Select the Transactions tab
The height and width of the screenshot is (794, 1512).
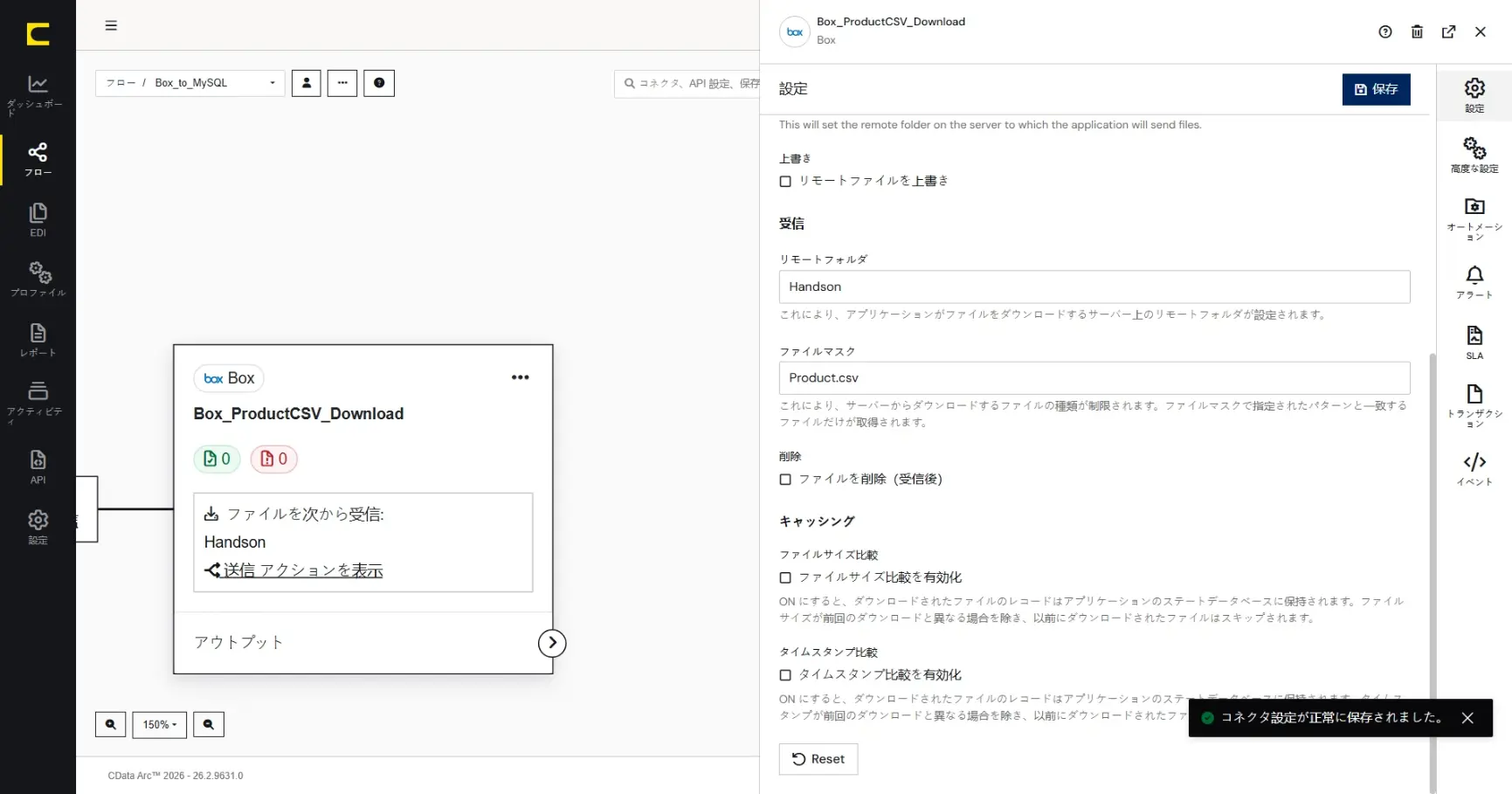pos(1474,405)
